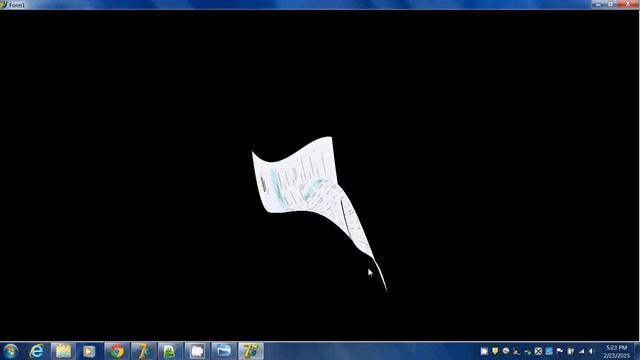Click the Show desktop strip beside clock
This screenshot has height=360, width=640.
[637, 351]
